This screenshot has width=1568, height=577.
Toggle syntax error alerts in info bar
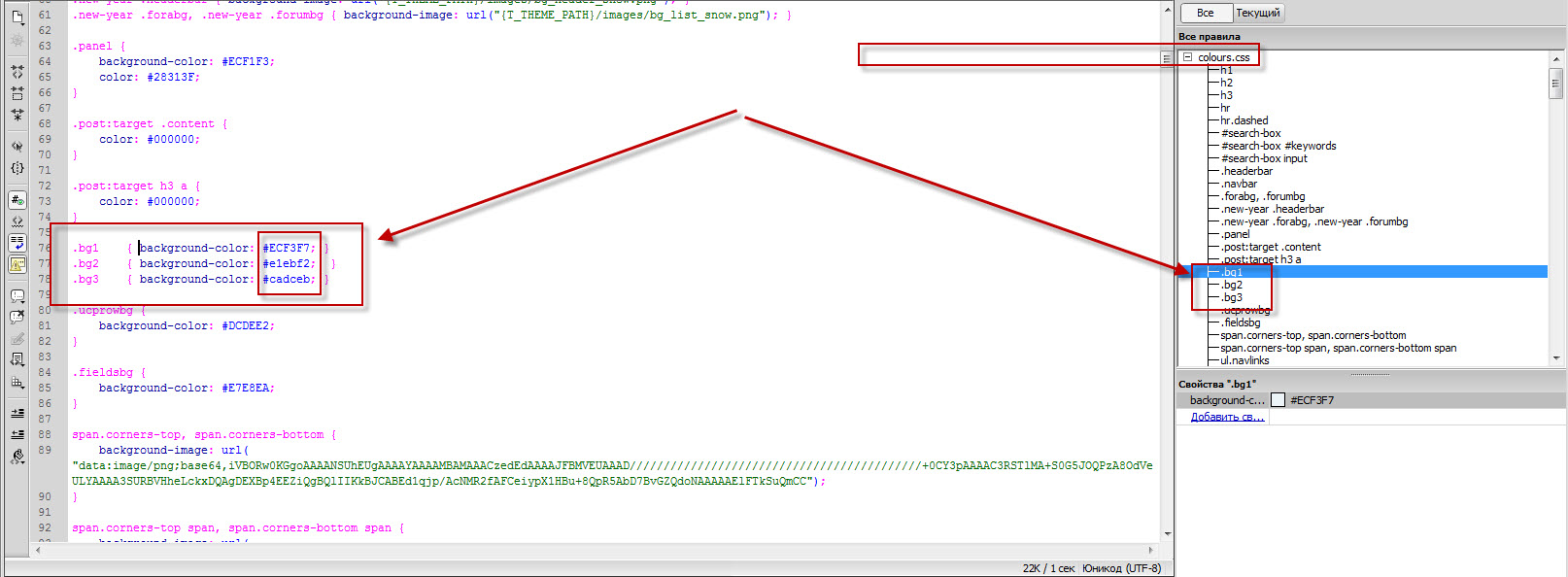[x=17, y=264]
